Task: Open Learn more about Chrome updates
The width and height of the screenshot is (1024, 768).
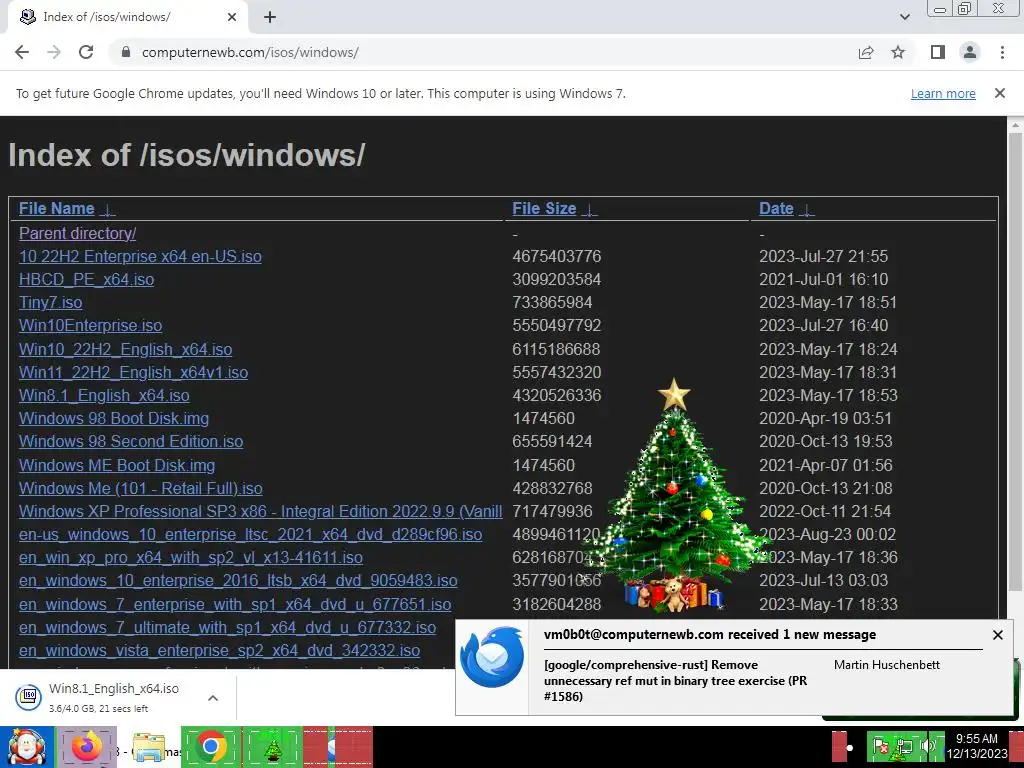Action: point(943,93)
